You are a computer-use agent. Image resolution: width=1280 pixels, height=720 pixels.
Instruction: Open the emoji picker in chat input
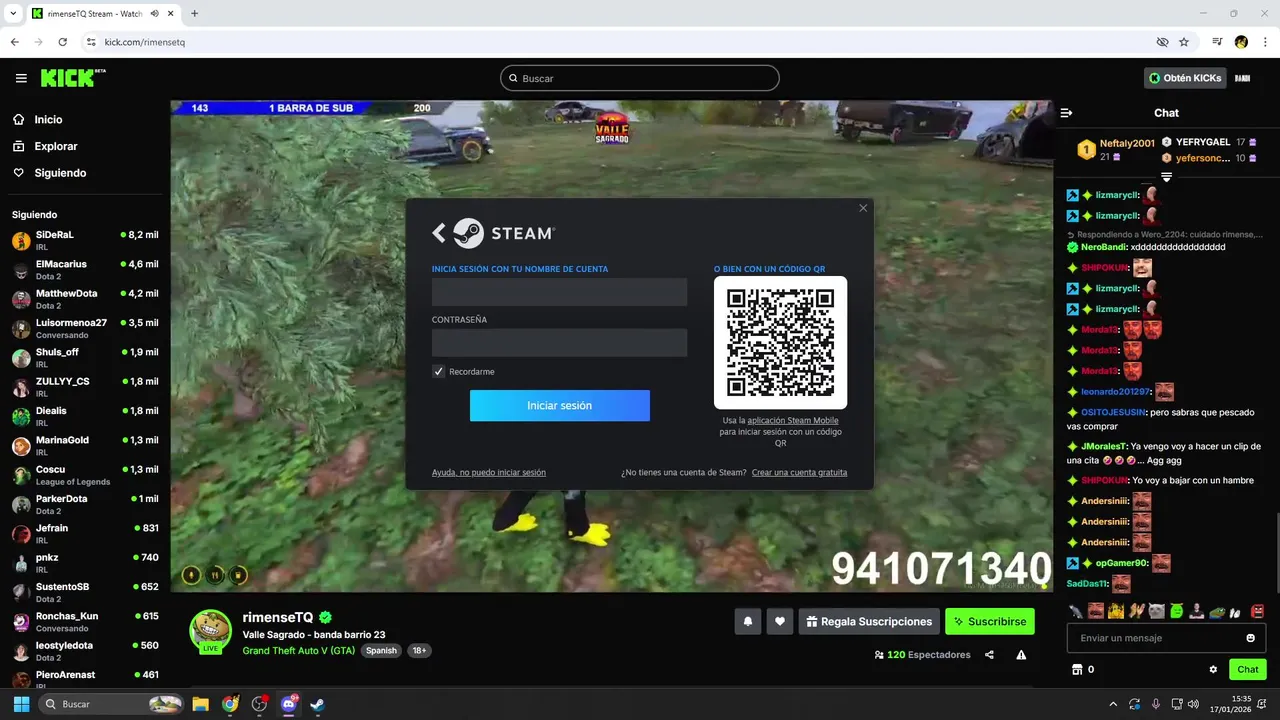(1250, 638)
